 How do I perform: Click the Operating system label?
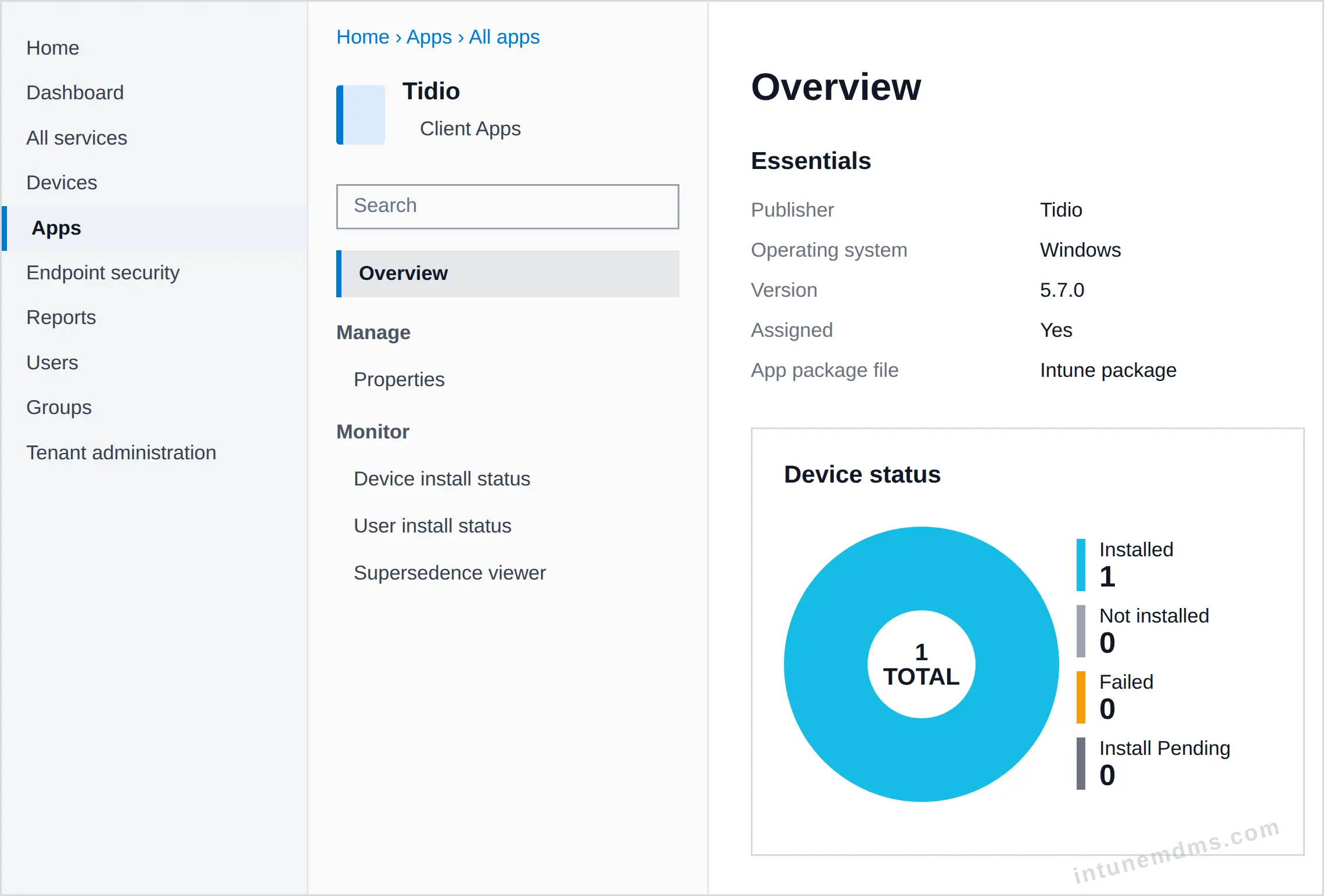click(x=829, y=250)
